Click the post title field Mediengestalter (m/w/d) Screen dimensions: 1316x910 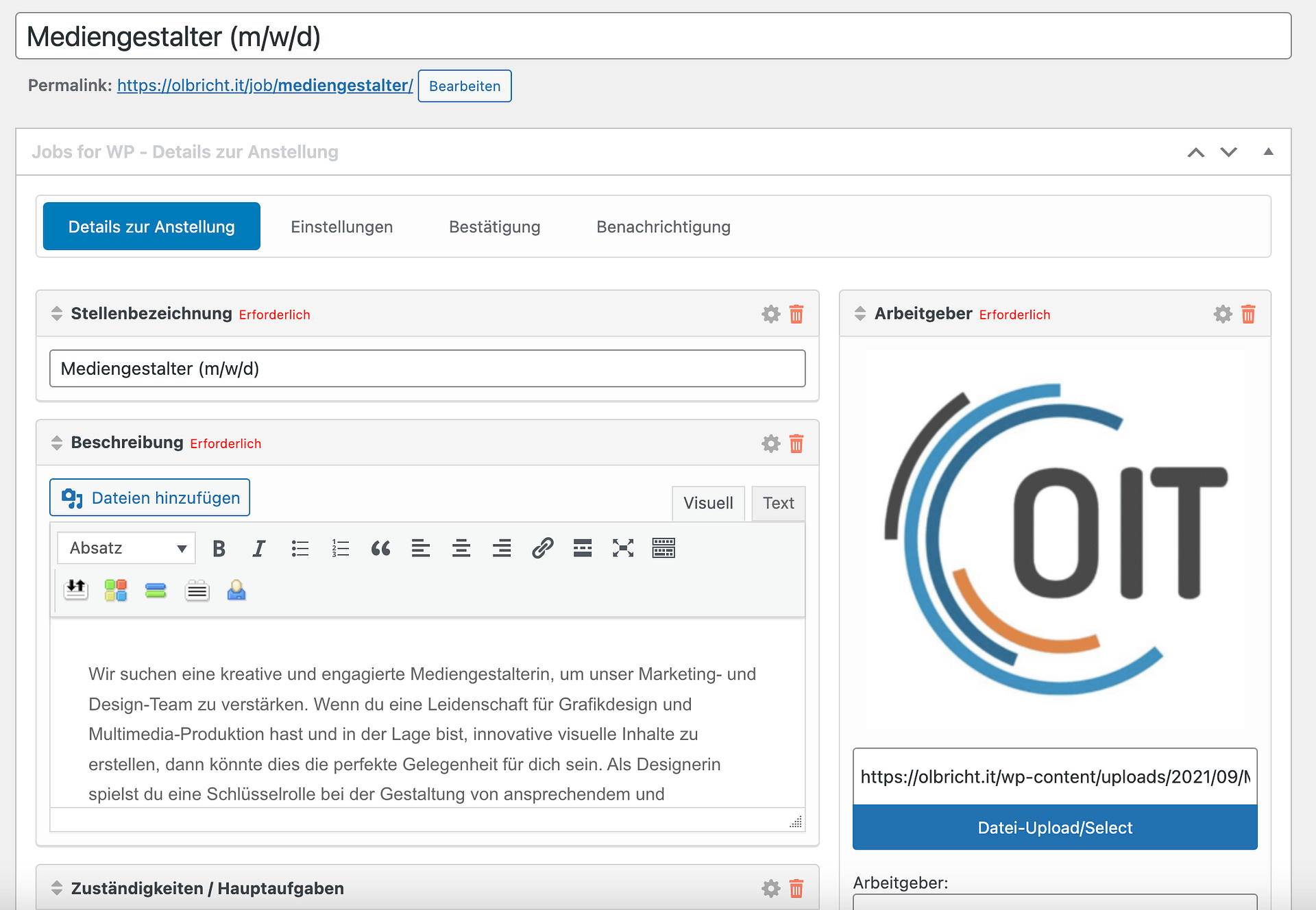coord(653,36)
